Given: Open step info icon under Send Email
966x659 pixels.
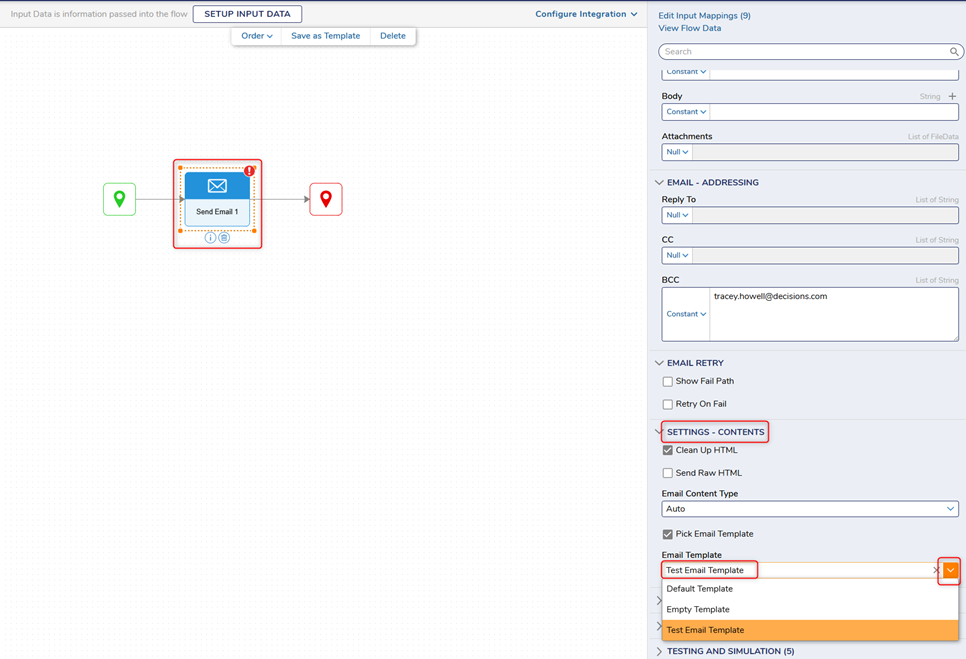Looking at the screenshot, I should pyautogui.click(x=210, y=238).
